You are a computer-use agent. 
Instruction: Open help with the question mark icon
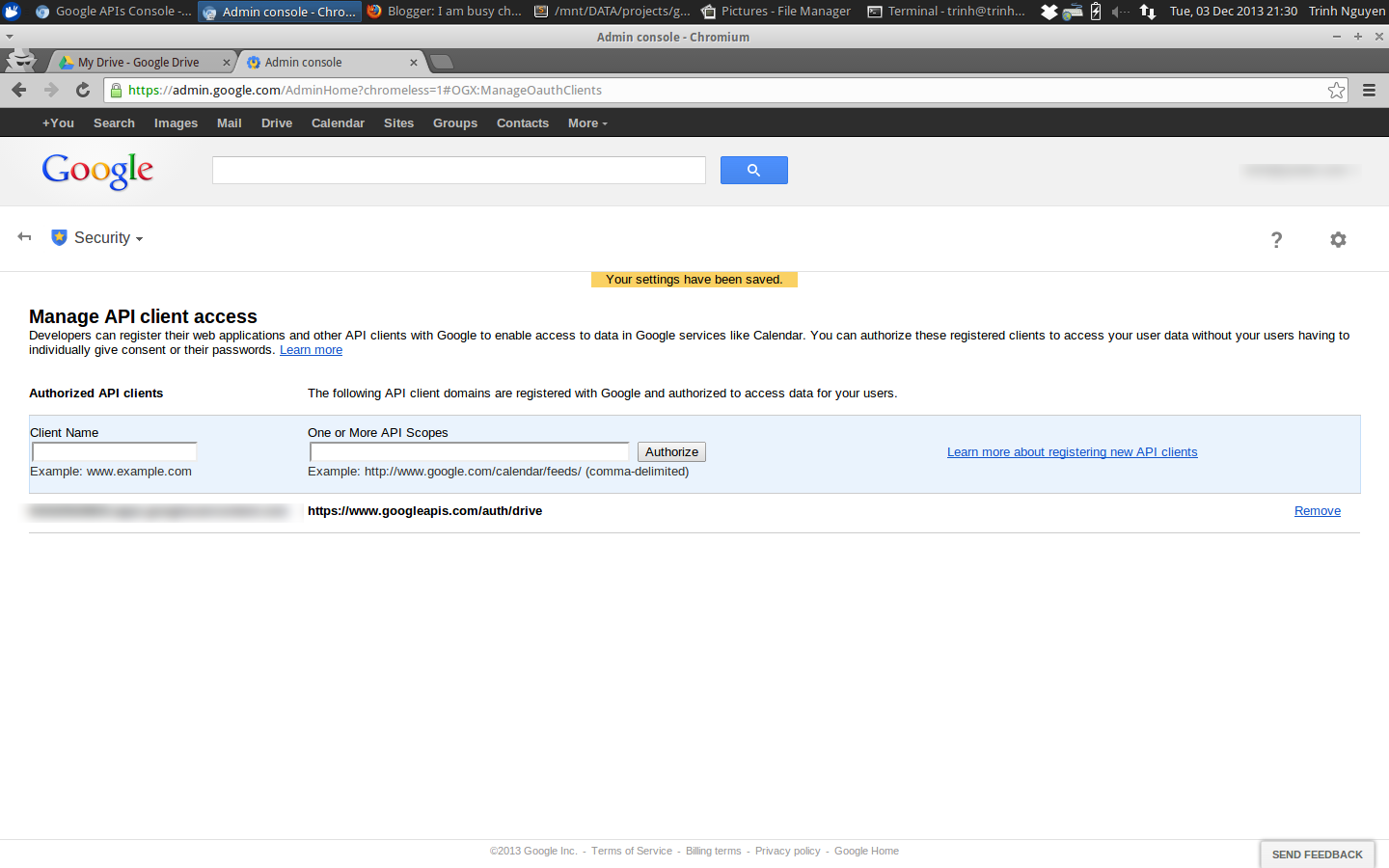[1276, 239]
